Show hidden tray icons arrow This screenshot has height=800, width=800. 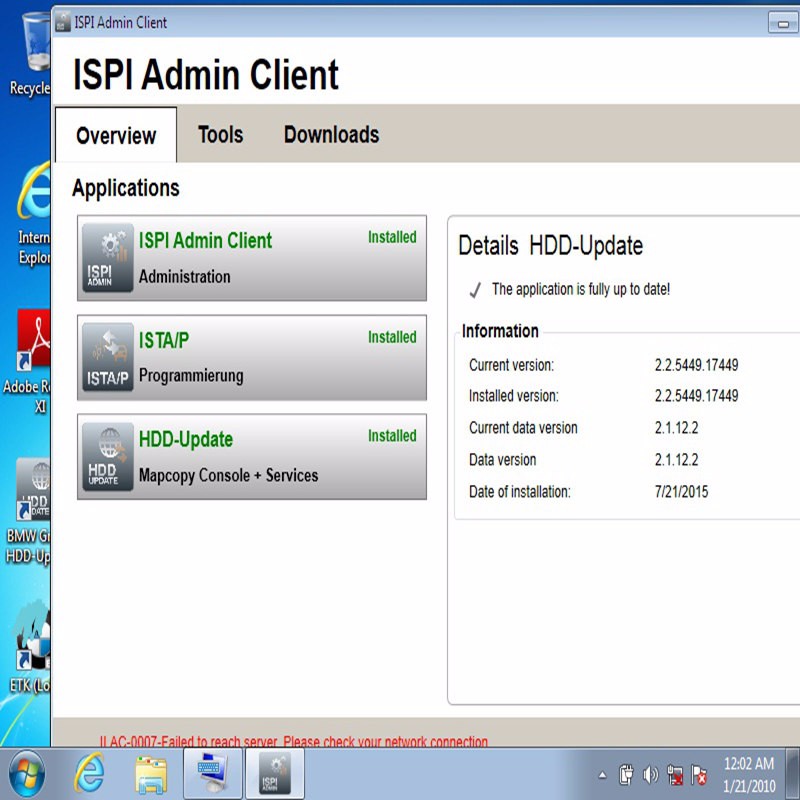click(602, 775)
